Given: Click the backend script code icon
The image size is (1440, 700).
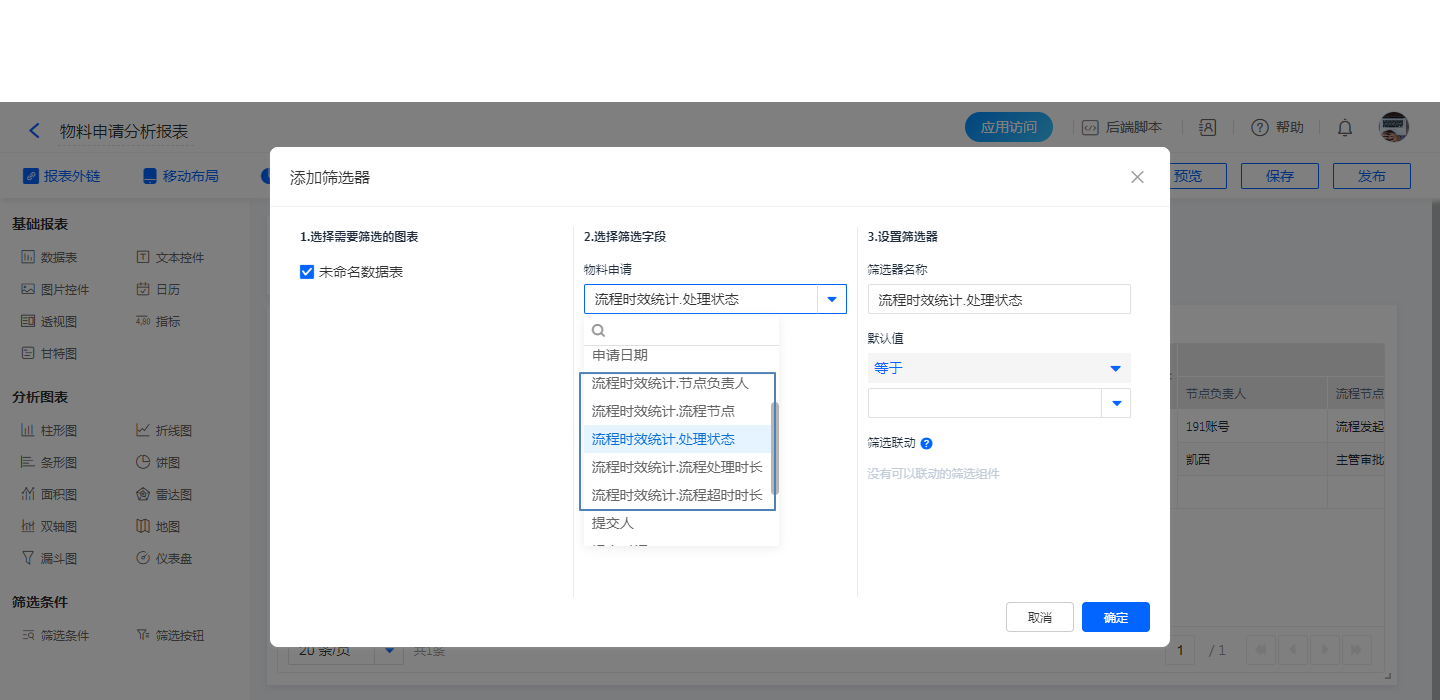Looking at the screenshot, I should [1090, 127].
